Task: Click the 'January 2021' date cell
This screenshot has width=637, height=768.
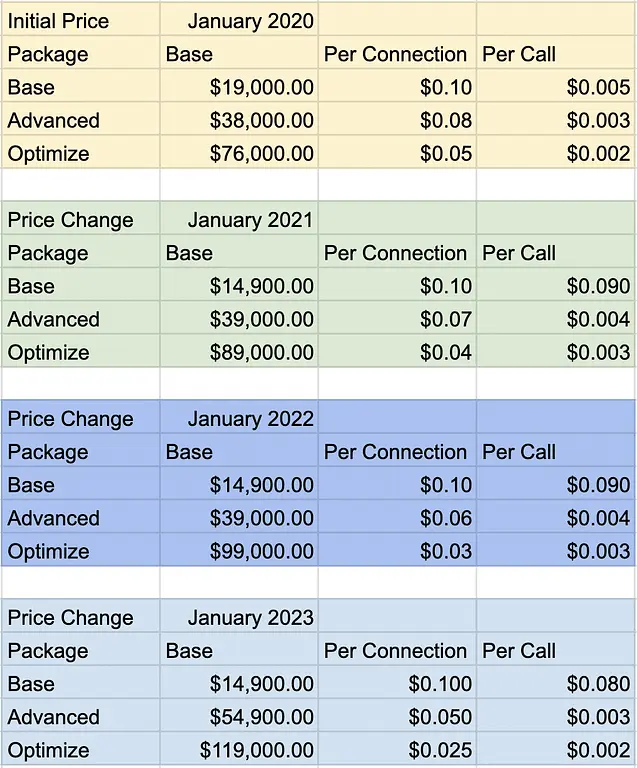Action: click(x=250, y=220)
